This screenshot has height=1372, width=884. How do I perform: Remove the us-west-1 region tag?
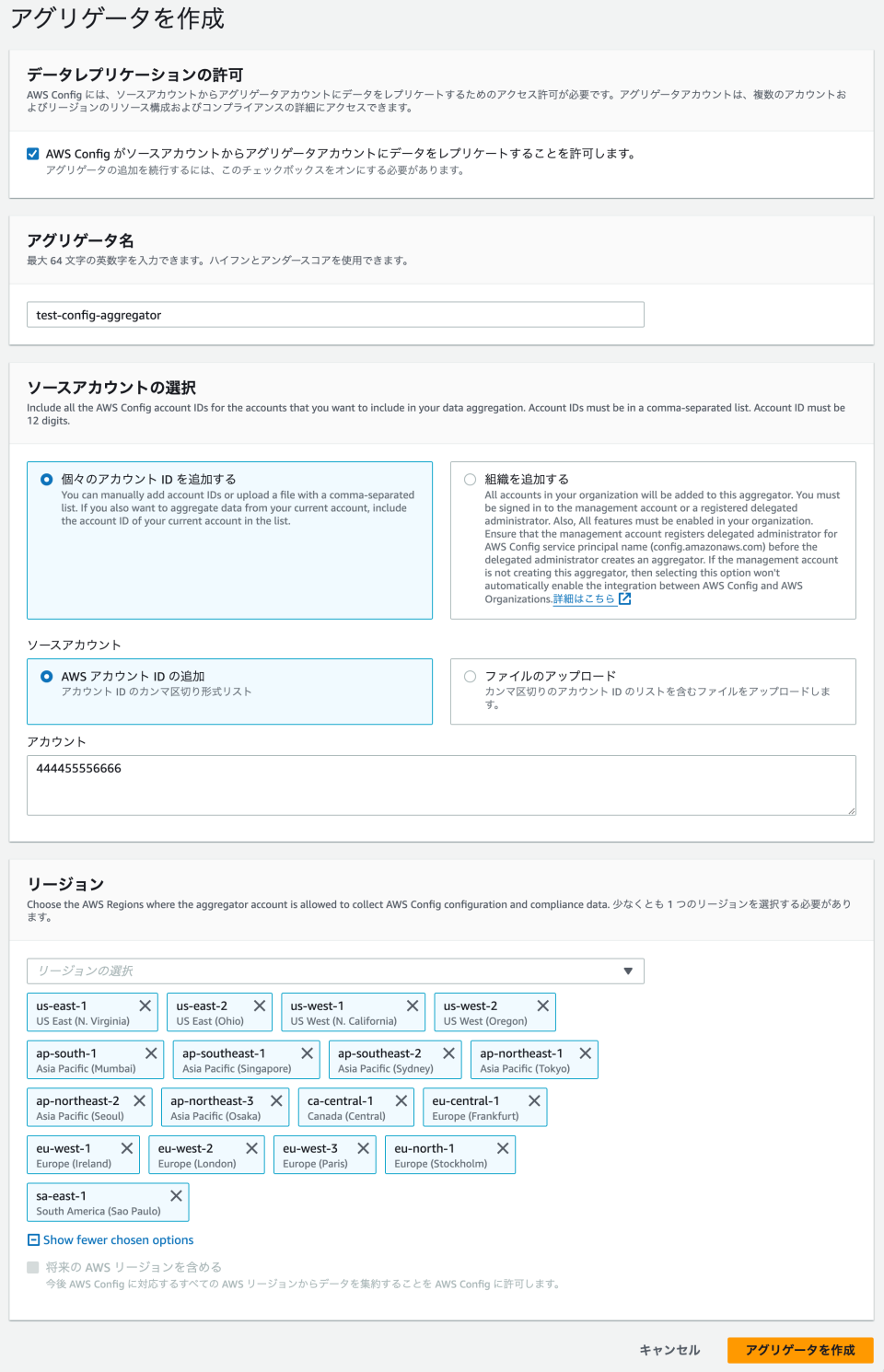(413, 1006)
